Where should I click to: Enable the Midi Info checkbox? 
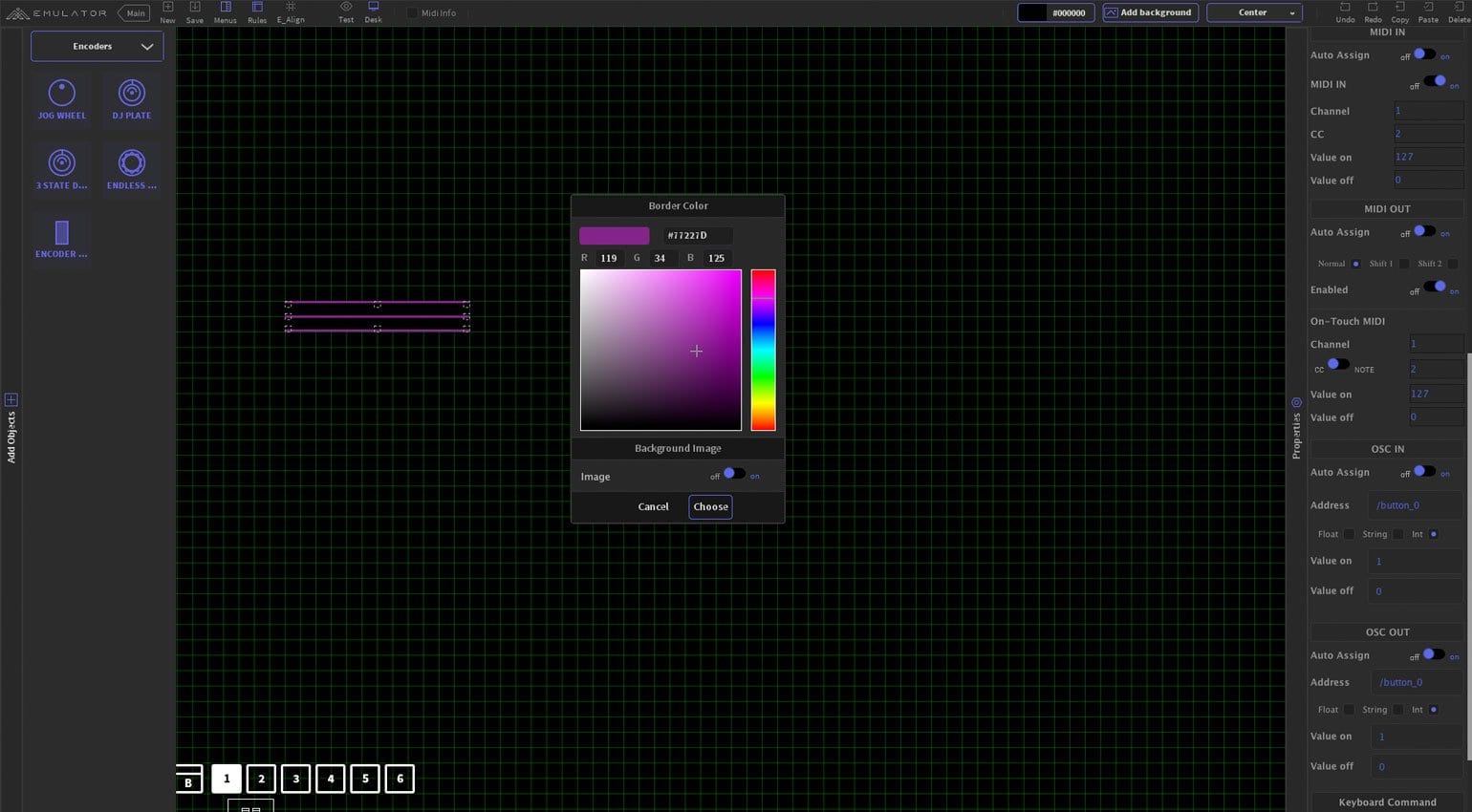pos(412,13)
